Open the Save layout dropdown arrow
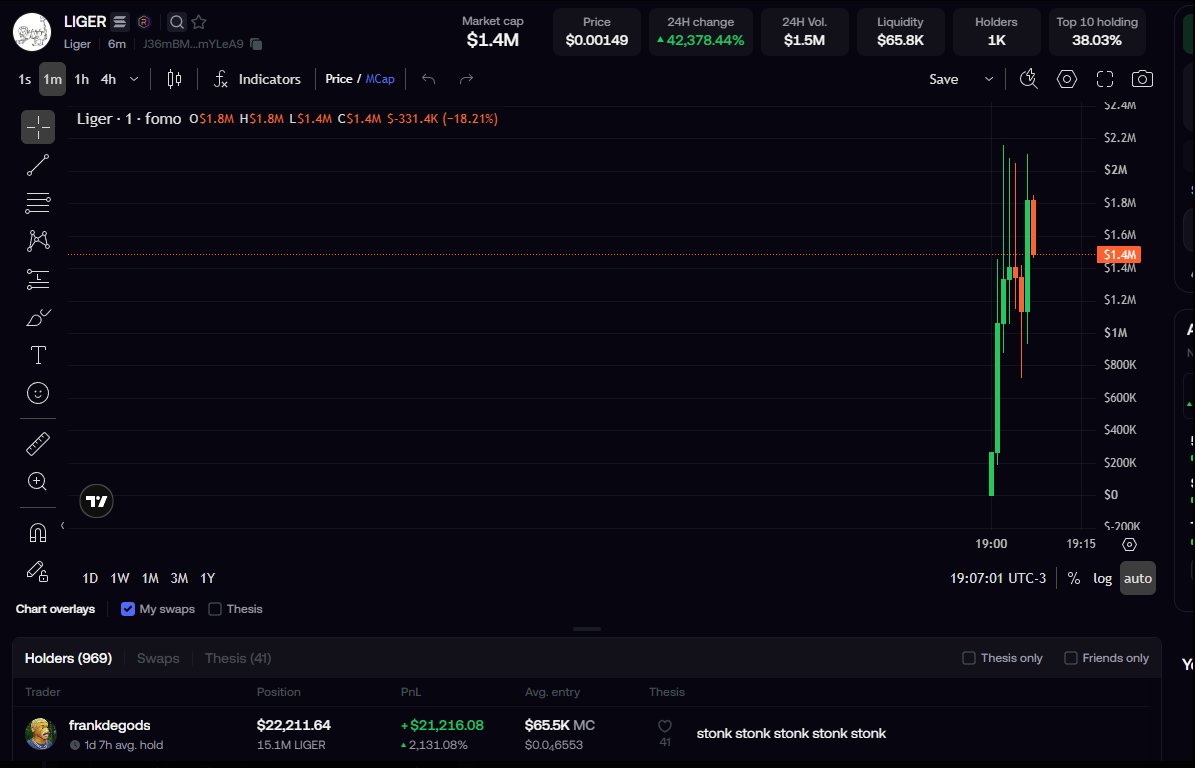Image resolution: width=1195 pixels, height=768 pixels. pos(988,79)
